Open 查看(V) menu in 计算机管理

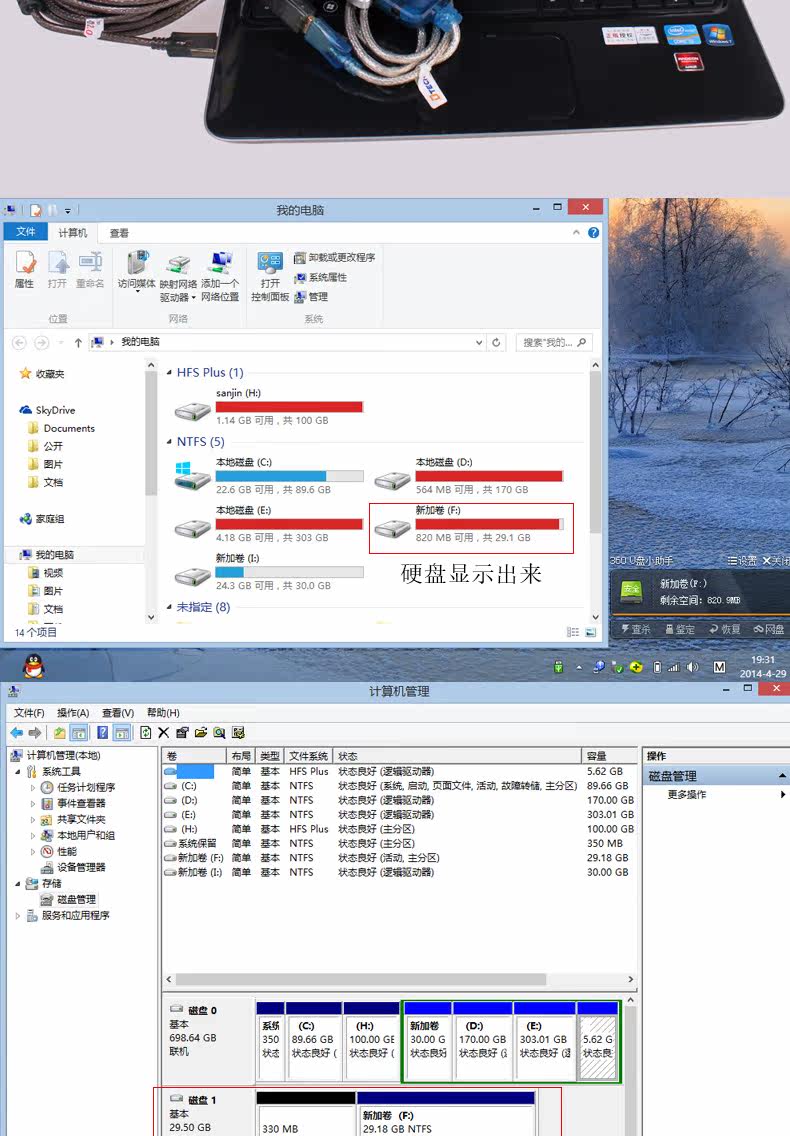pos(118,713)
